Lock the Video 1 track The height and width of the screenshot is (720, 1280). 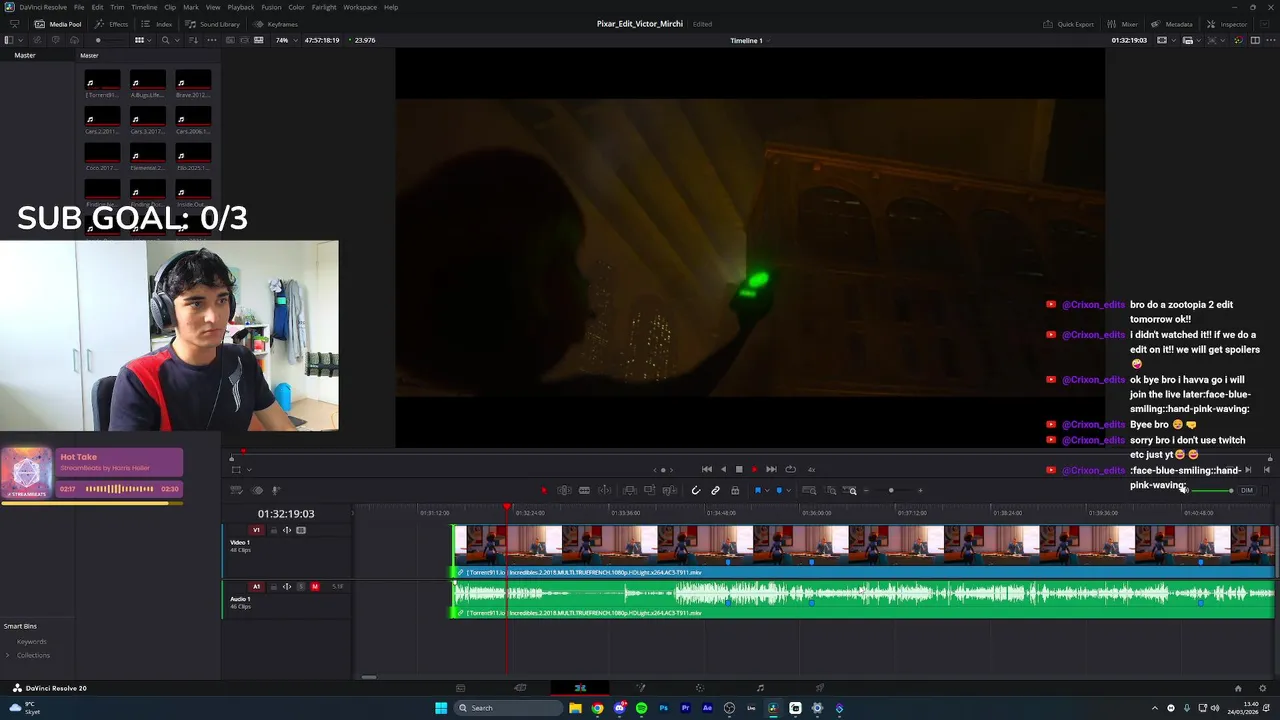coord(274,530)
